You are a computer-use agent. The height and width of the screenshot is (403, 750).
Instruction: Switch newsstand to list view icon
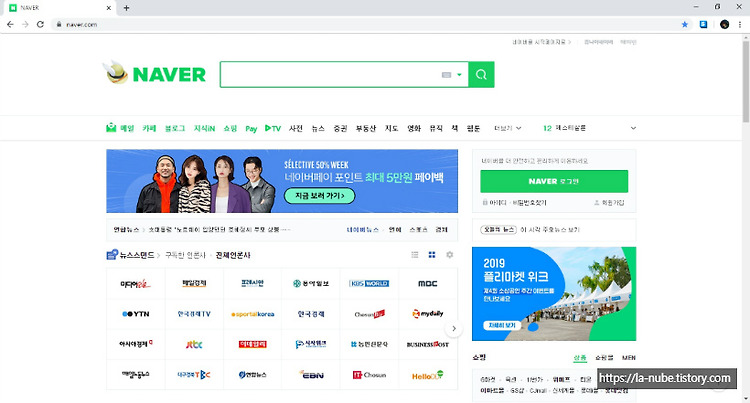(x=415, y=255)
